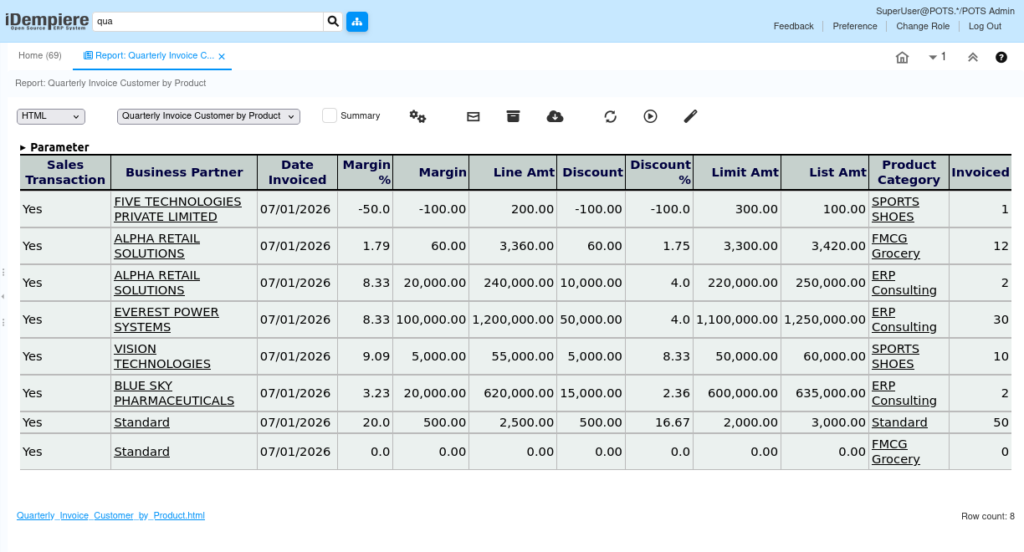Click the Row count: 8 text
This screenshot has width=1024, height=552.
(987, 516)
